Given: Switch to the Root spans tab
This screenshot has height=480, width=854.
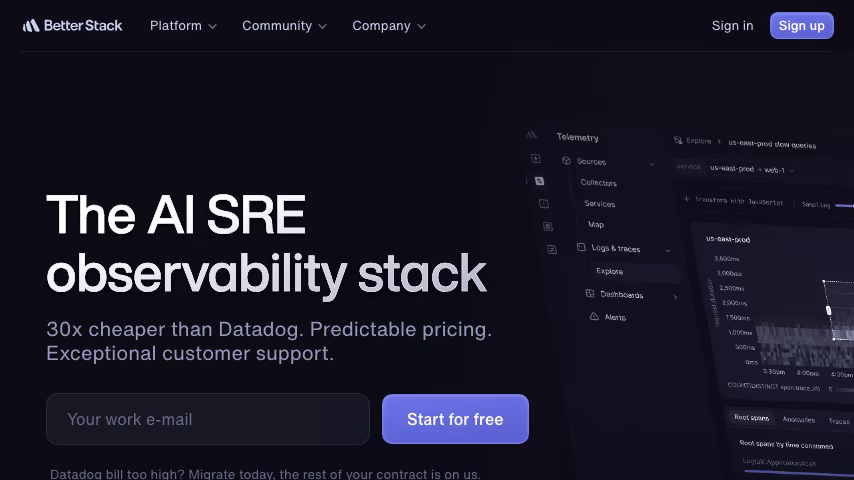Looking at the screenshot, I should (x=751, y=417).
